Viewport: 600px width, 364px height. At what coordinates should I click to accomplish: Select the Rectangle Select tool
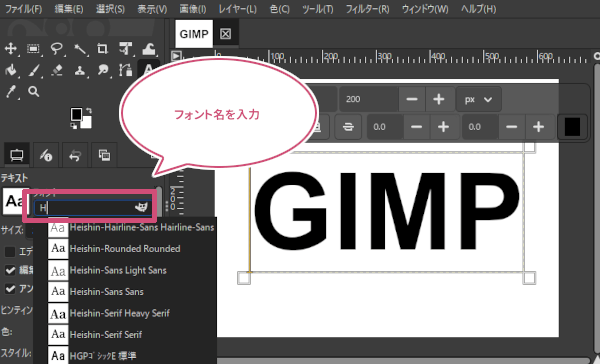click(33, 49)
